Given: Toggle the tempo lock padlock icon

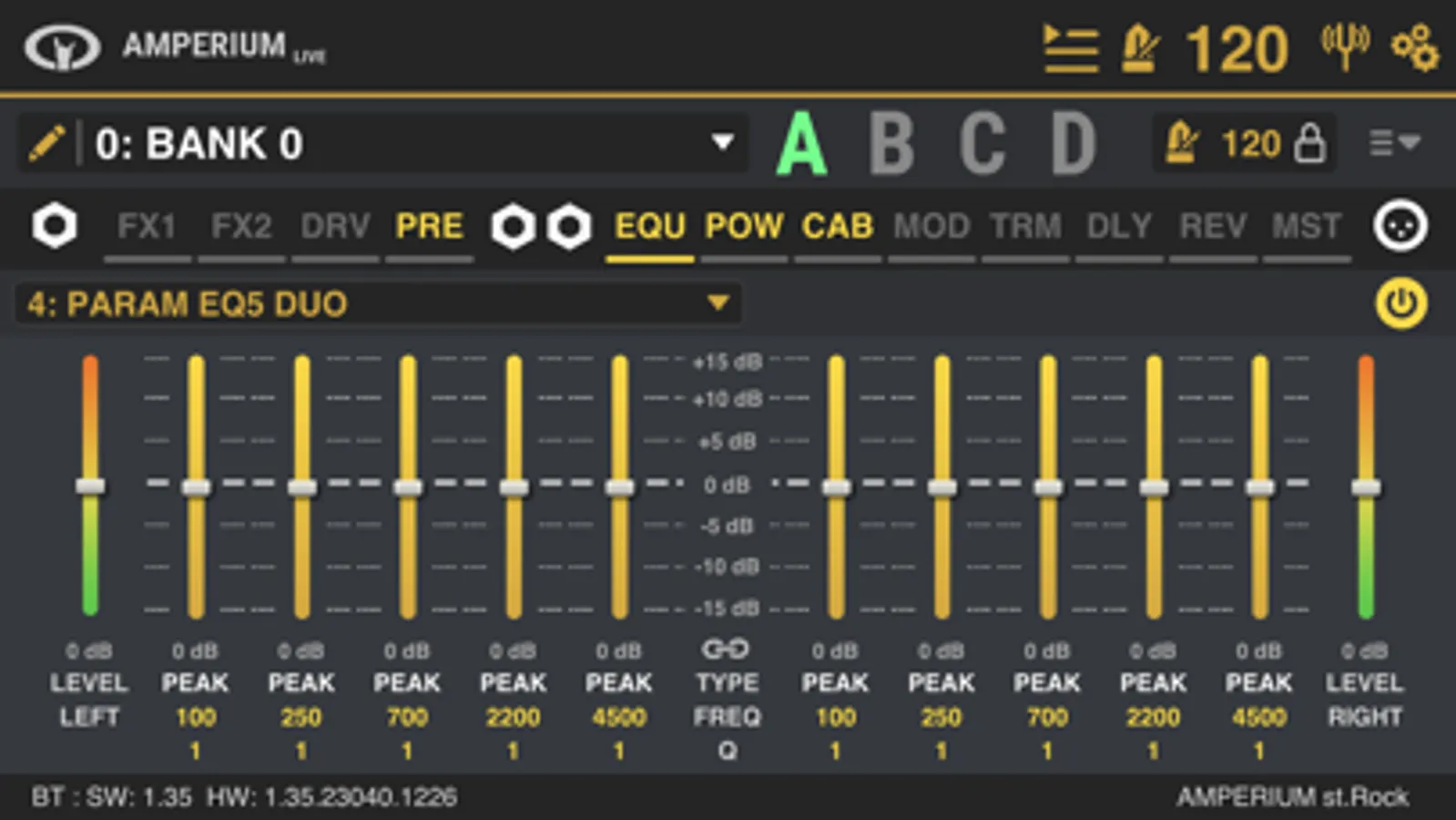Looking at the screenshot, I should pos(1309,143).
